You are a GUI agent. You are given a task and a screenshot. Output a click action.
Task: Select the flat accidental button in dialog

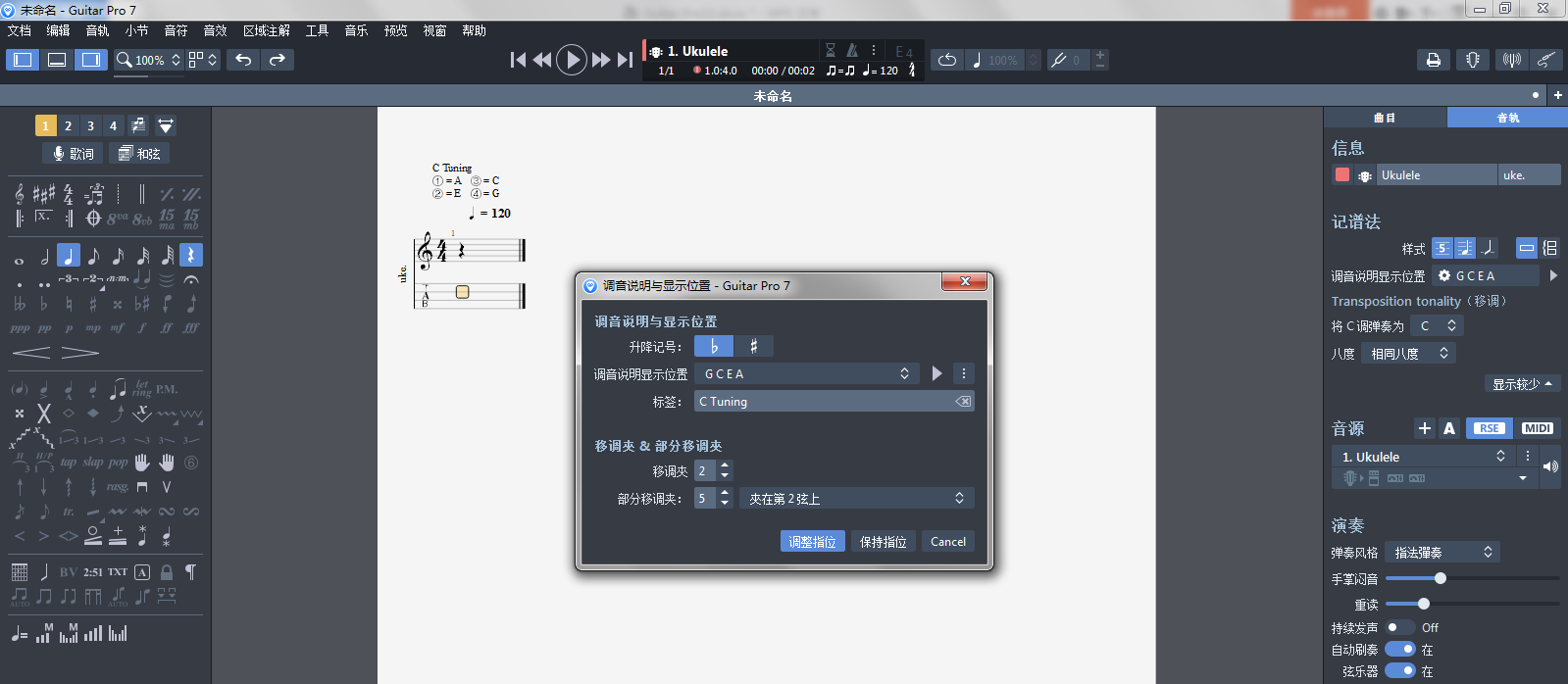pyautogui.click(x=714, y=346)
